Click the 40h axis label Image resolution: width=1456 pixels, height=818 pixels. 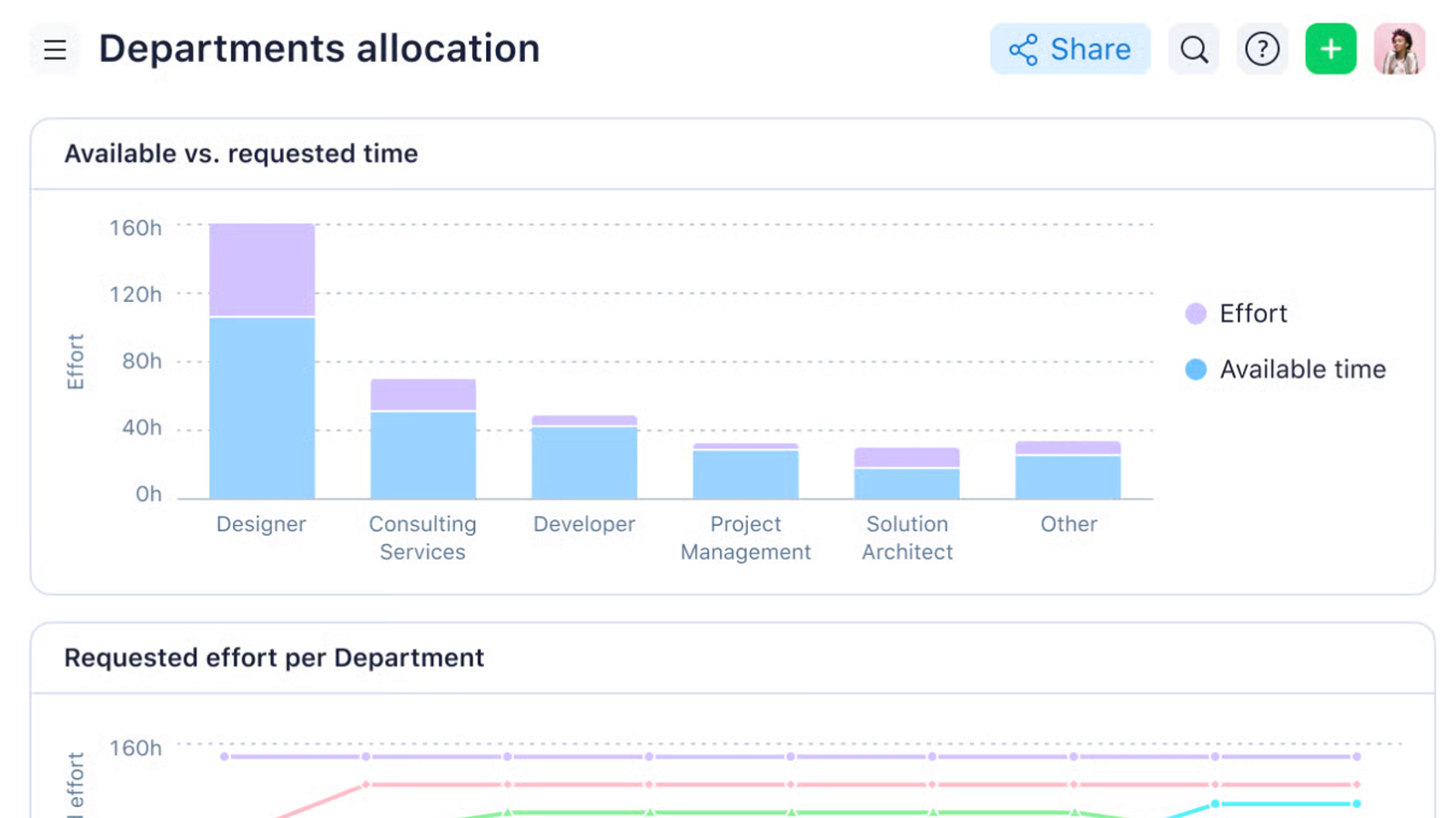pos(142,428)
